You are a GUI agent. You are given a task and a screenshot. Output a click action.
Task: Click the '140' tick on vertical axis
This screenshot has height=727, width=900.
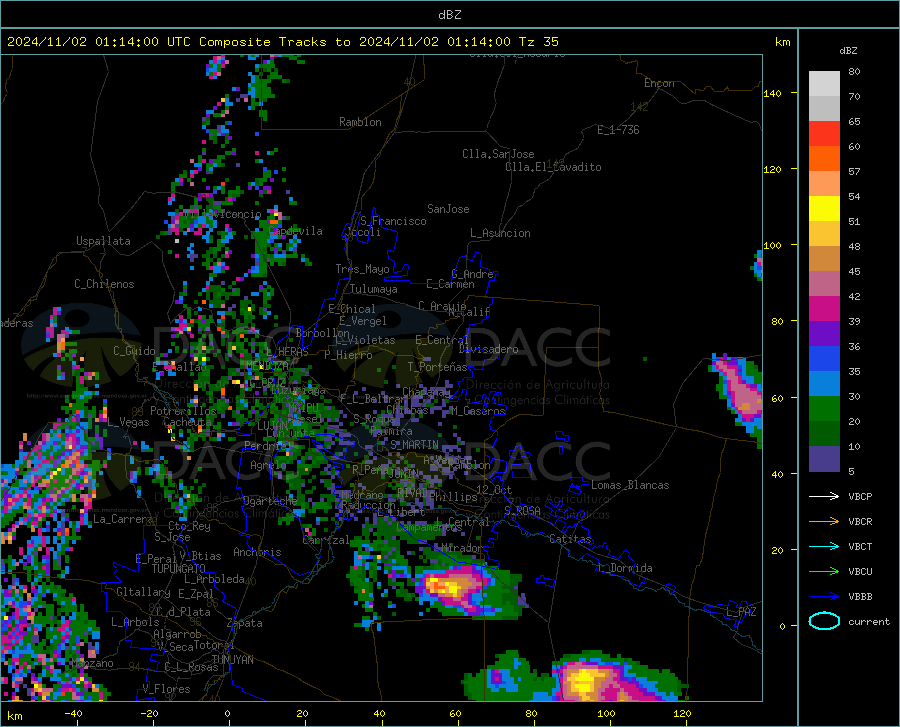point(773,93)
